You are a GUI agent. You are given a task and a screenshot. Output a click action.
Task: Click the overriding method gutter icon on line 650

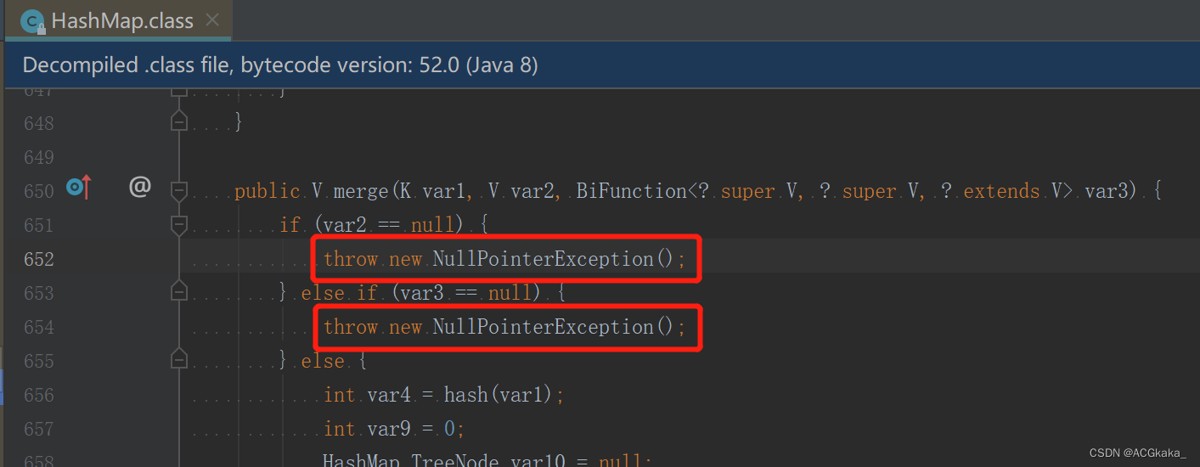[x=78, y=187]
